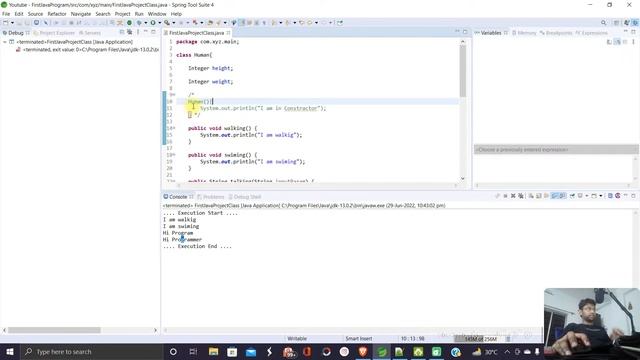The image size is (640, 360).
Task: Toggle Mark Occurrences in main toolbar
Action: click(242, 23)
